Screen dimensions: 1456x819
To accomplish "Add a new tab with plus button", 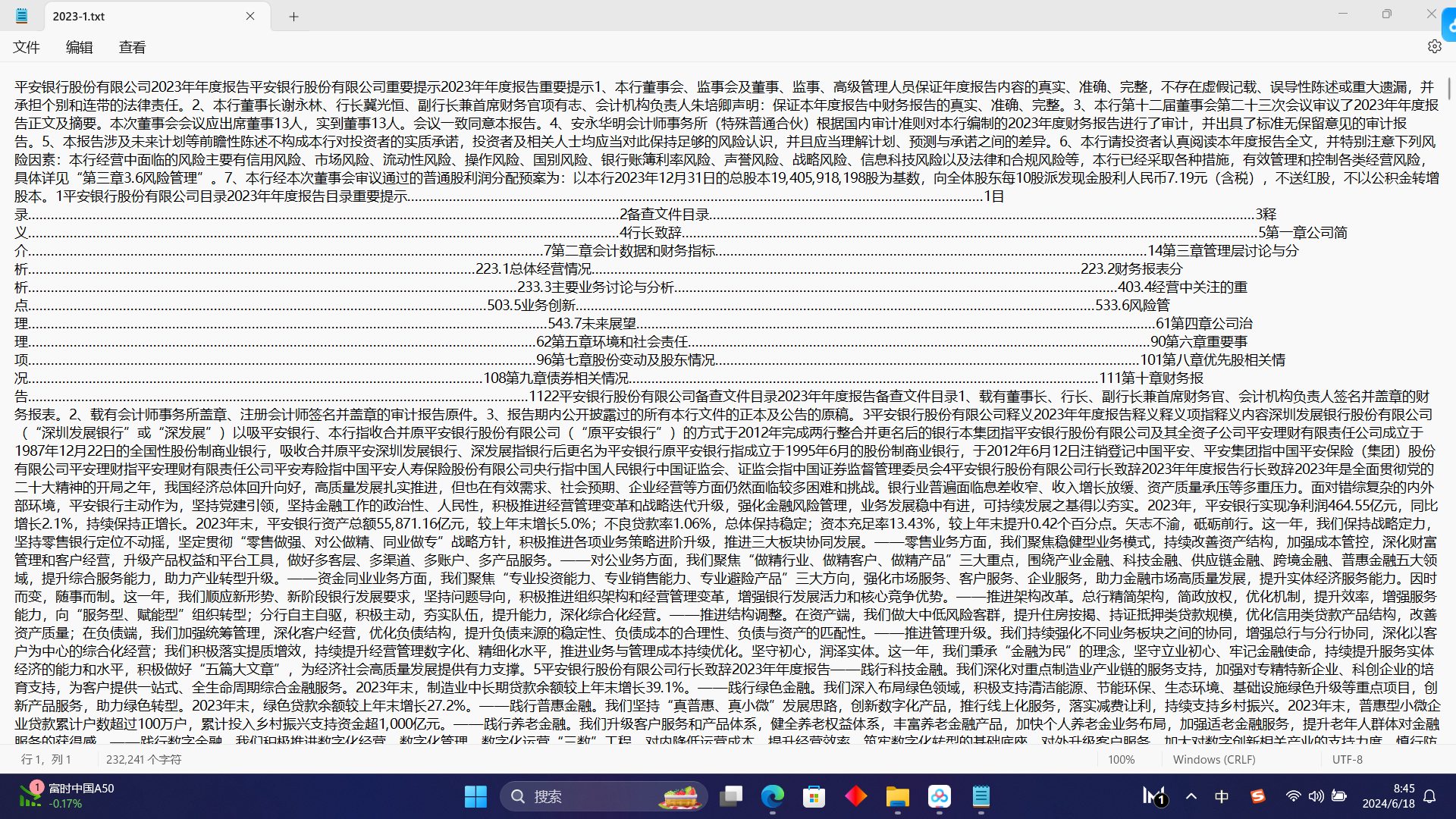I will (x=293, y=16).
